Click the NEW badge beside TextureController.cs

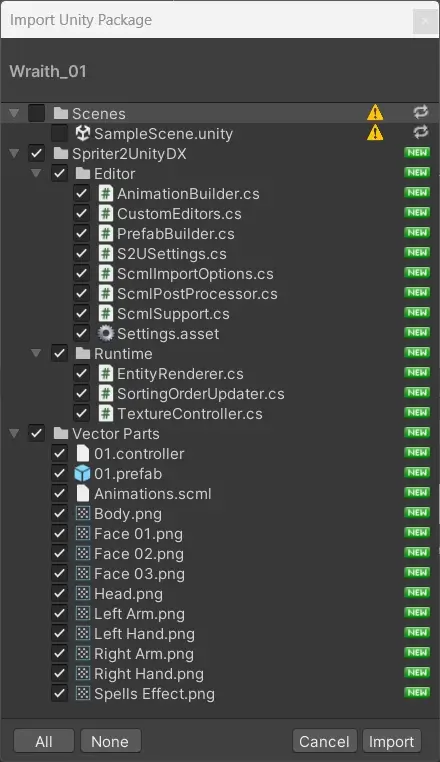417,413
